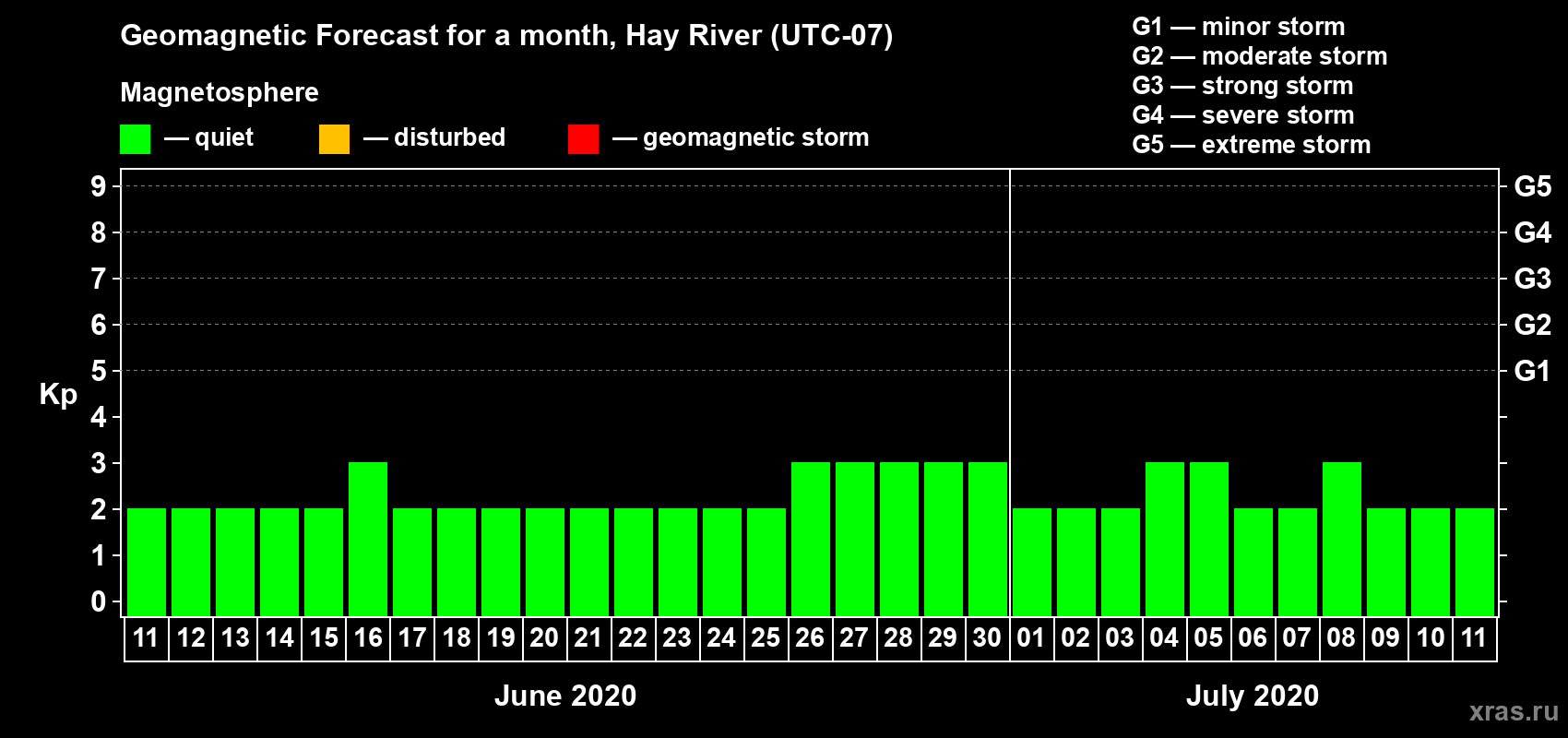Click the '— quiet' legend text
Viewport: 1568px width, 738px height.
[209, 137]
